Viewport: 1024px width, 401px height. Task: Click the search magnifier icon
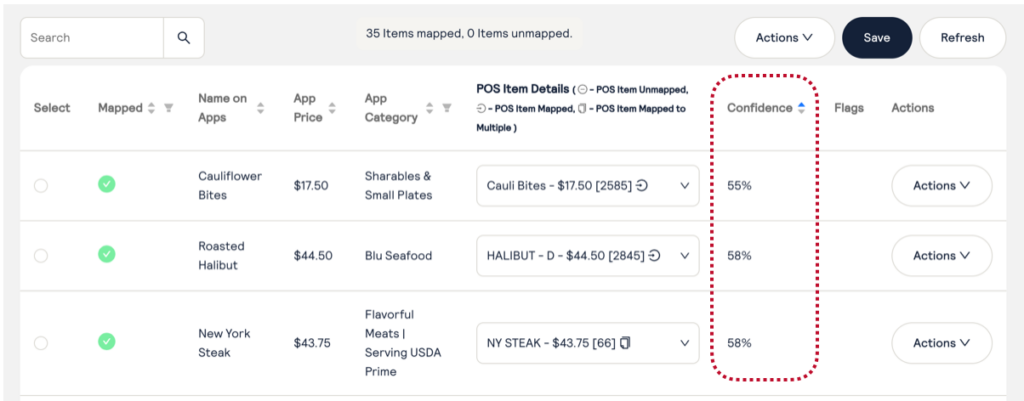click(184, 38)
